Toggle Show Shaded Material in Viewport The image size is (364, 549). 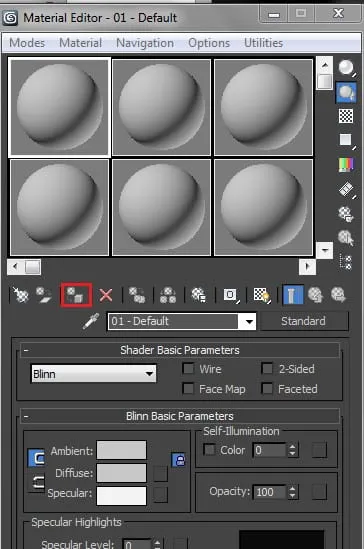tap(262, 295)
